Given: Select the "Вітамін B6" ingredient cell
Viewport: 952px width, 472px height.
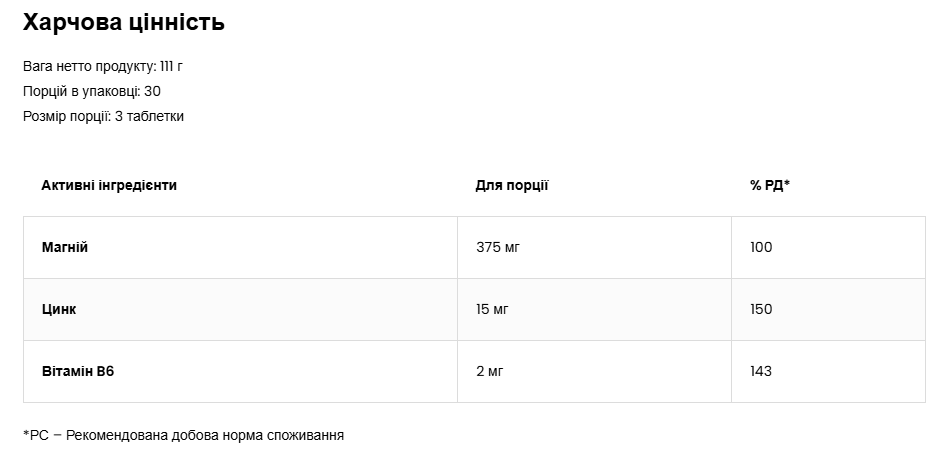Looking at the screenshot, I should click(79, 371).
